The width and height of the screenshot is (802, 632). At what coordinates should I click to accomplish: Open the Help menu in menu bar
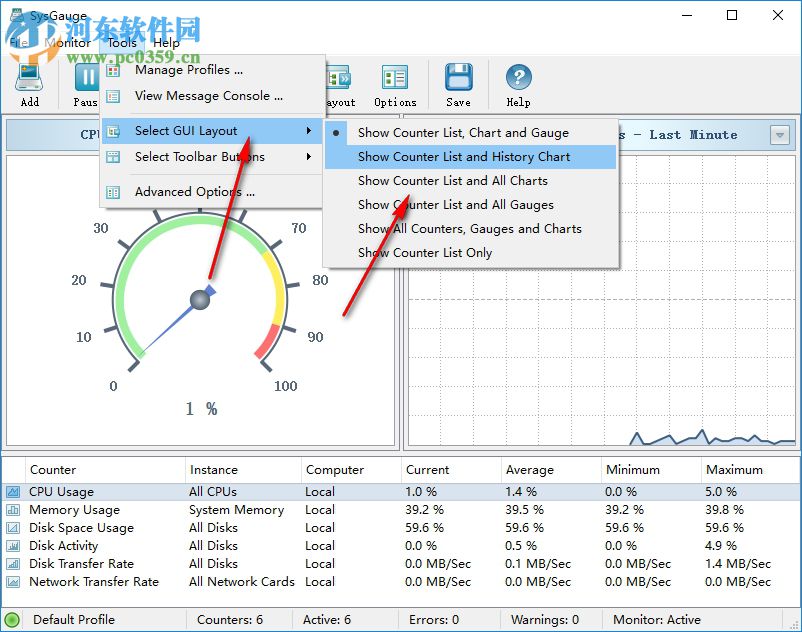tap(166, 43)
